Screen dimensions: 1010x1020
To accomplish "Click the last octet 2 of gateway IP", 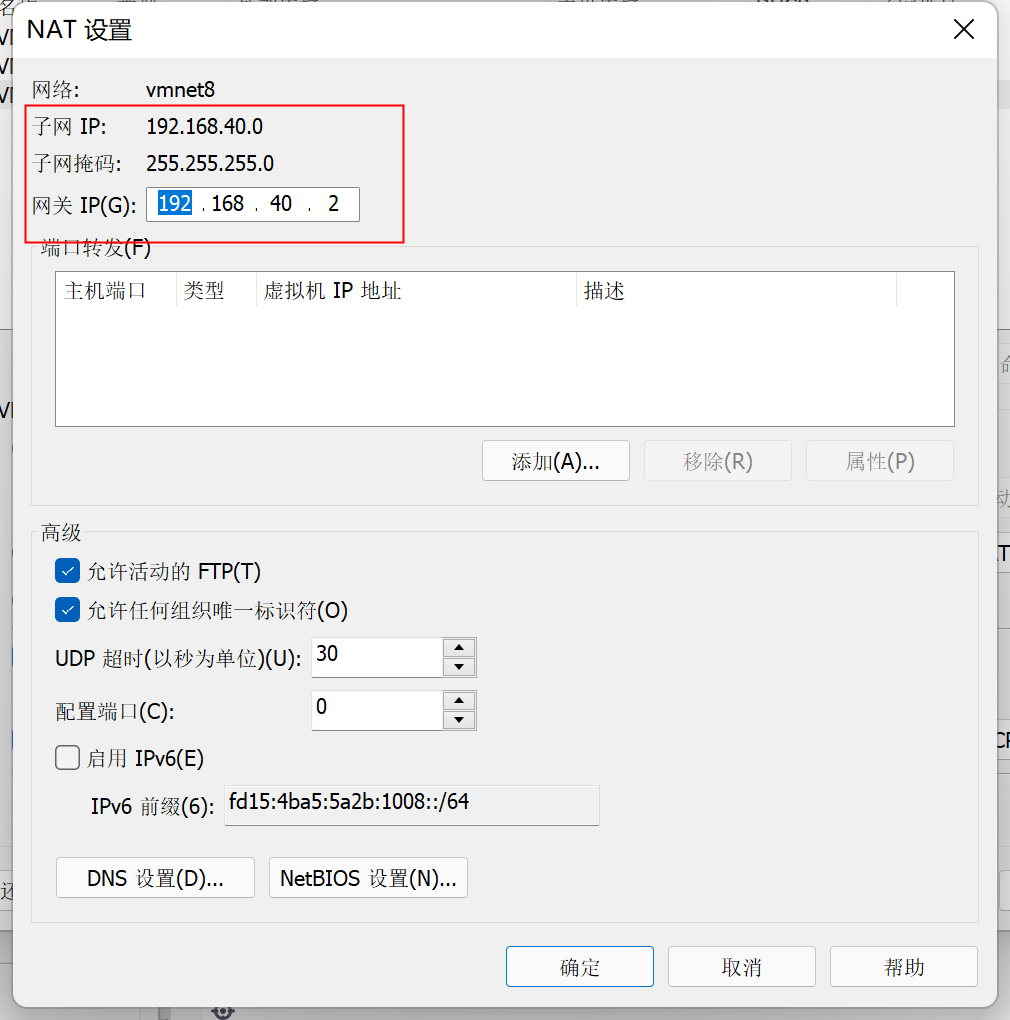I will point(333,204).
